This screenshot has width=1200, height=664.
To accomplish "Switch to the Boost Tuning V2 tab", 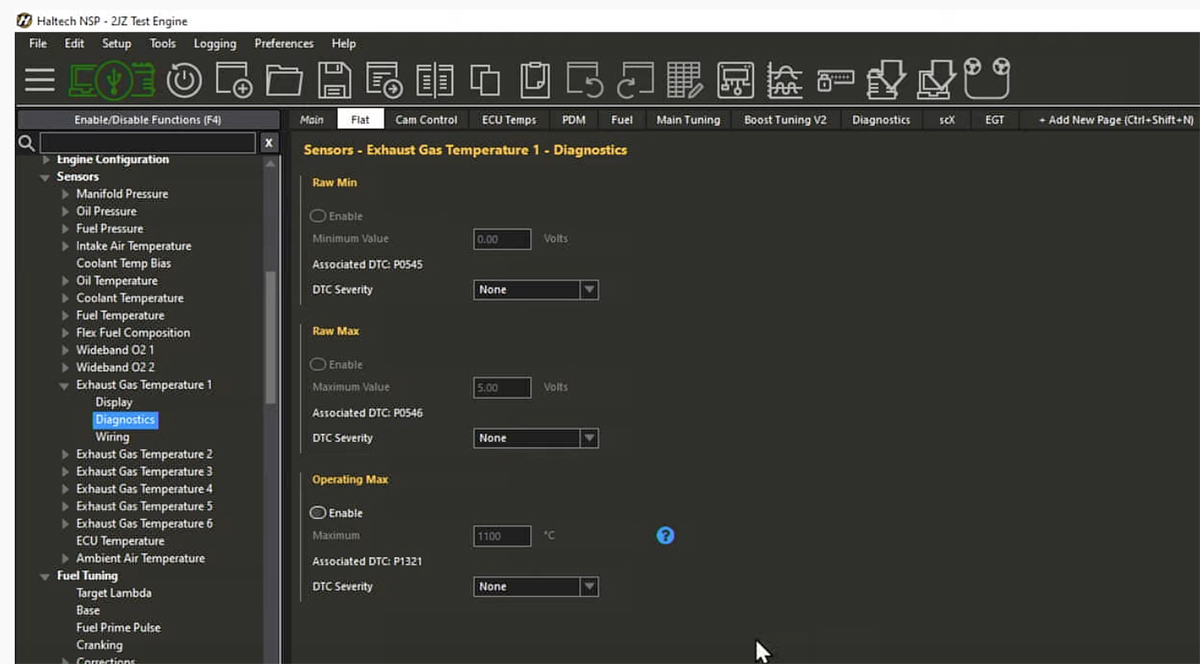I will (x=785, y=120).
